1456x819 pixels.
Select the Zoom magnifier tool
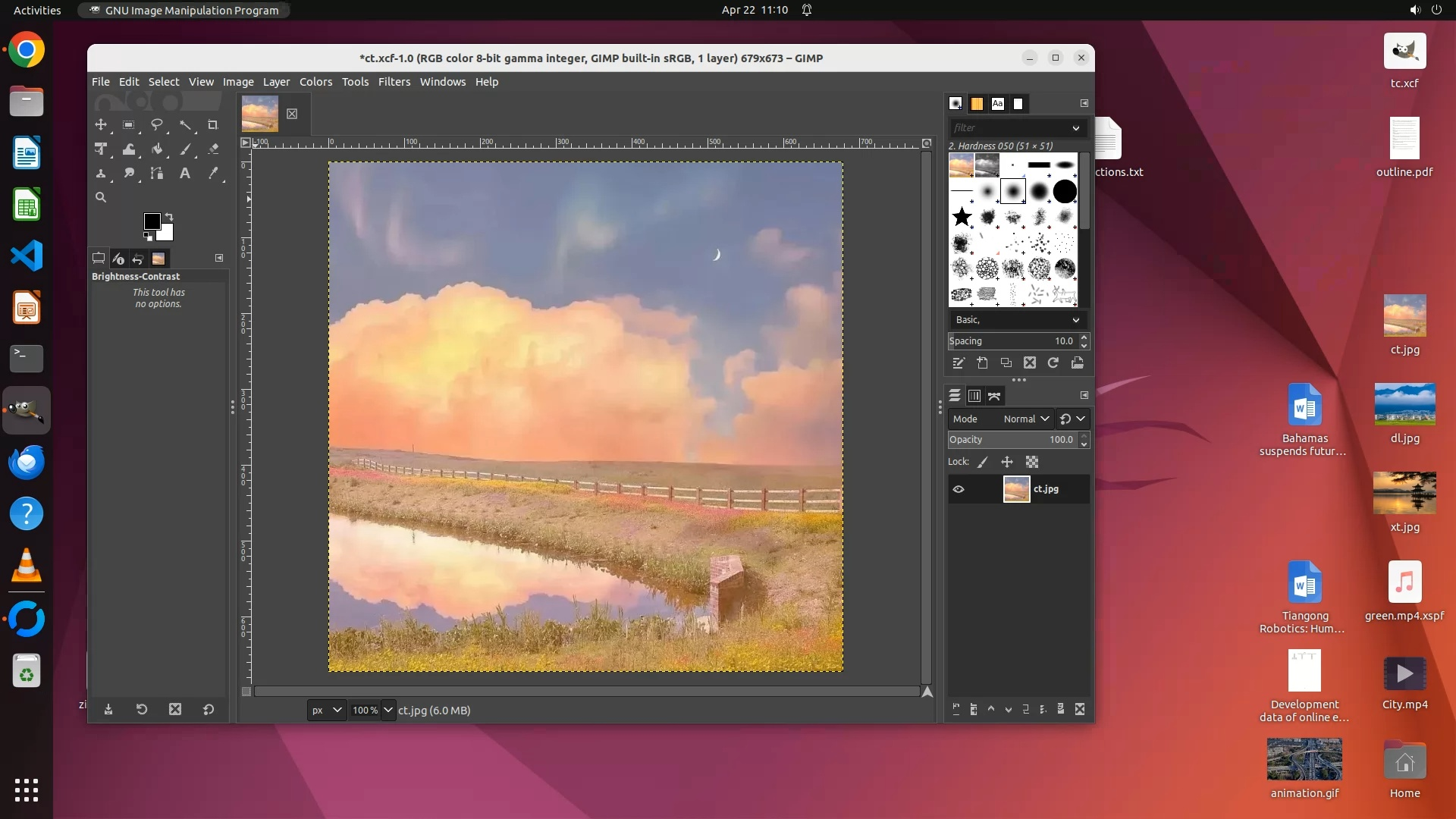tap(100, 197)
